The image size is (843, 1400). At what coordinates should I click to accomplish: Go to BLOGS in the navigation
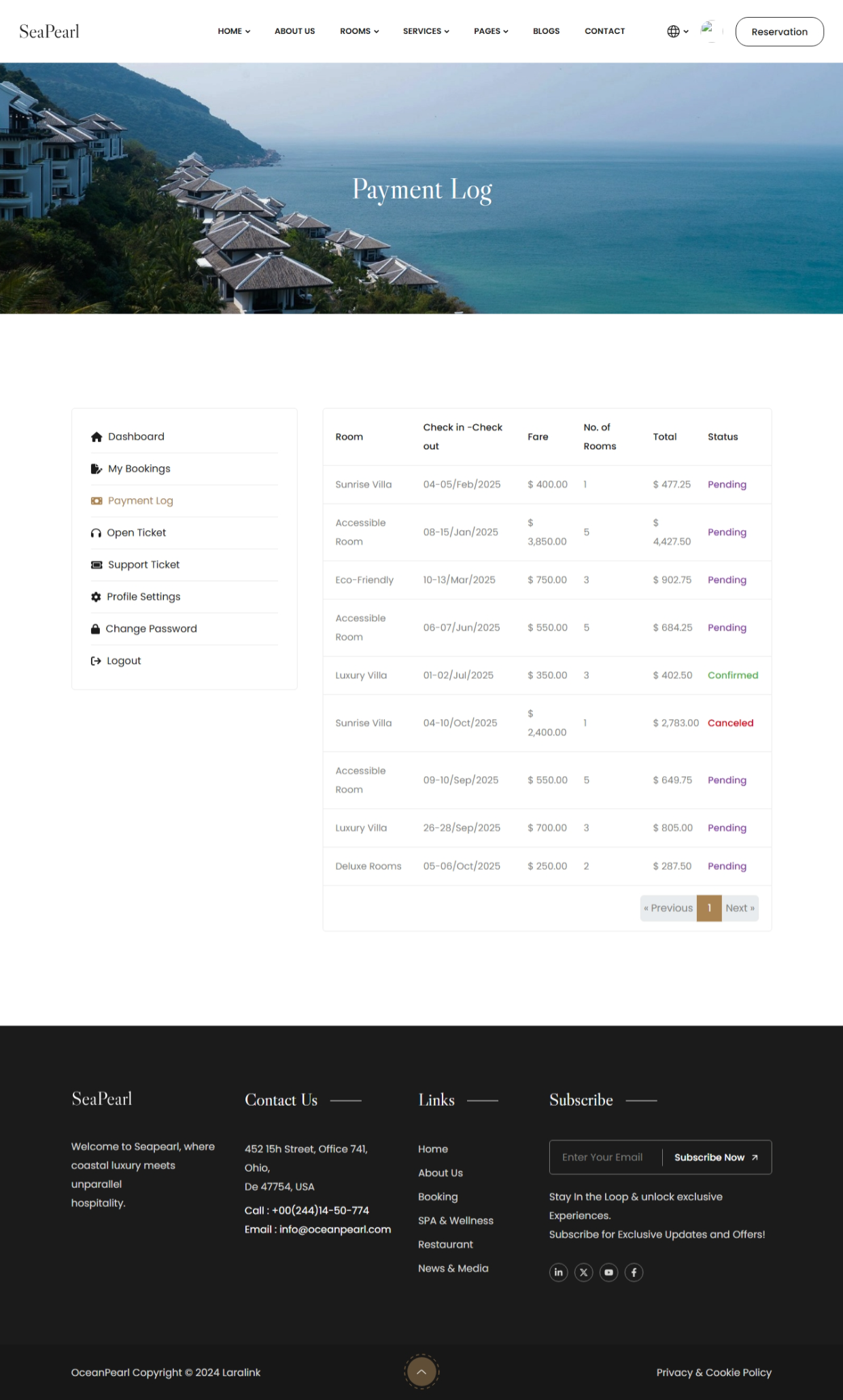546,31
